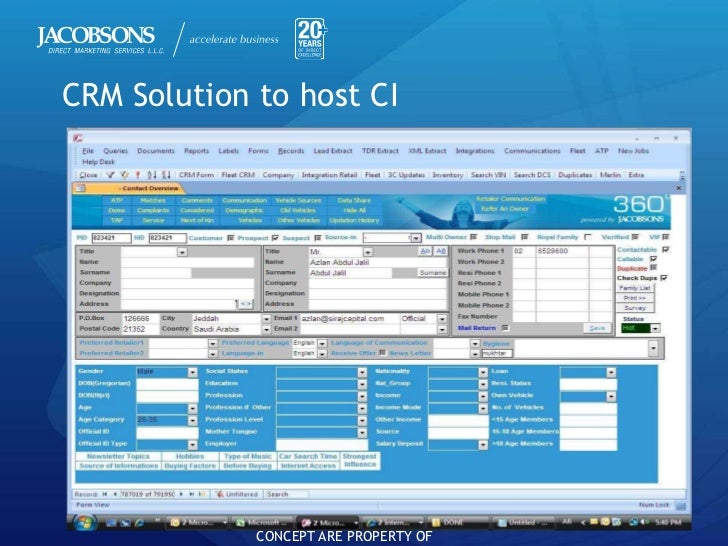
Task: Open the Lead Extract menu
Action: 333,151
